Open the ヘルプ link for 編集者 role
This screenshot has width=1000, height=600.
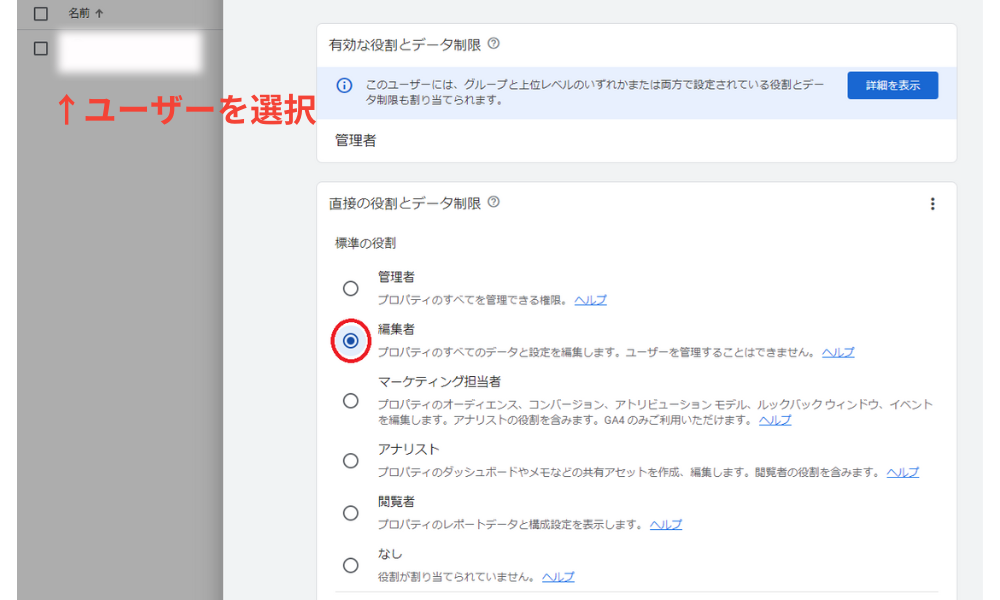[838, 352]
